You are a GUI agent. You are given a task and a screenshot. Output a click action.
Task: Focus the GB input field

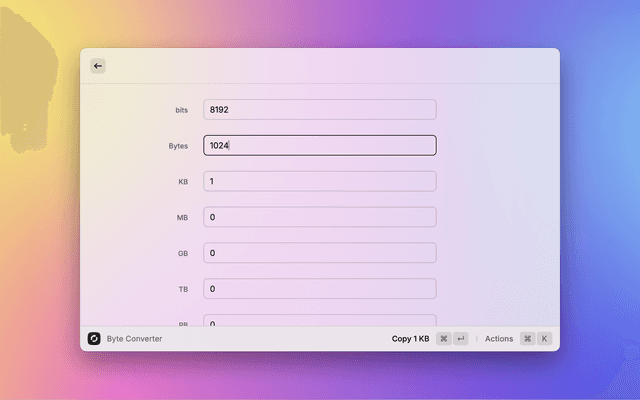(x=320, y=253)
